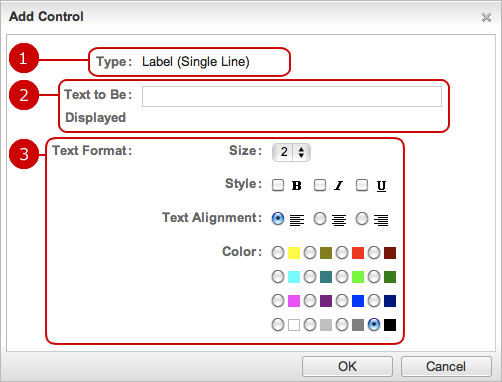The width and height of the screenshot is (502, 382).
Task: Click the Cancel button
Action: click(446, 366)
